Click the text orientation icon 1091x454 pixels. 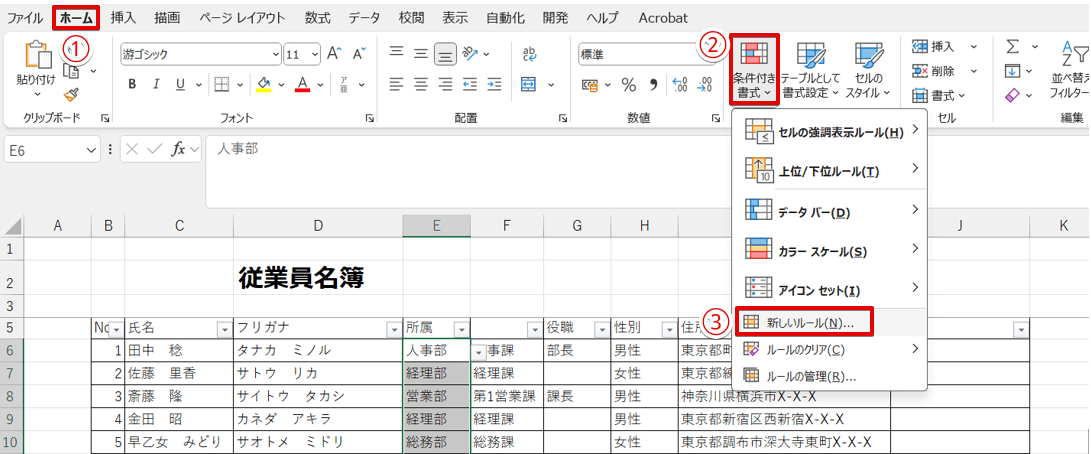(x=470, y=52)
